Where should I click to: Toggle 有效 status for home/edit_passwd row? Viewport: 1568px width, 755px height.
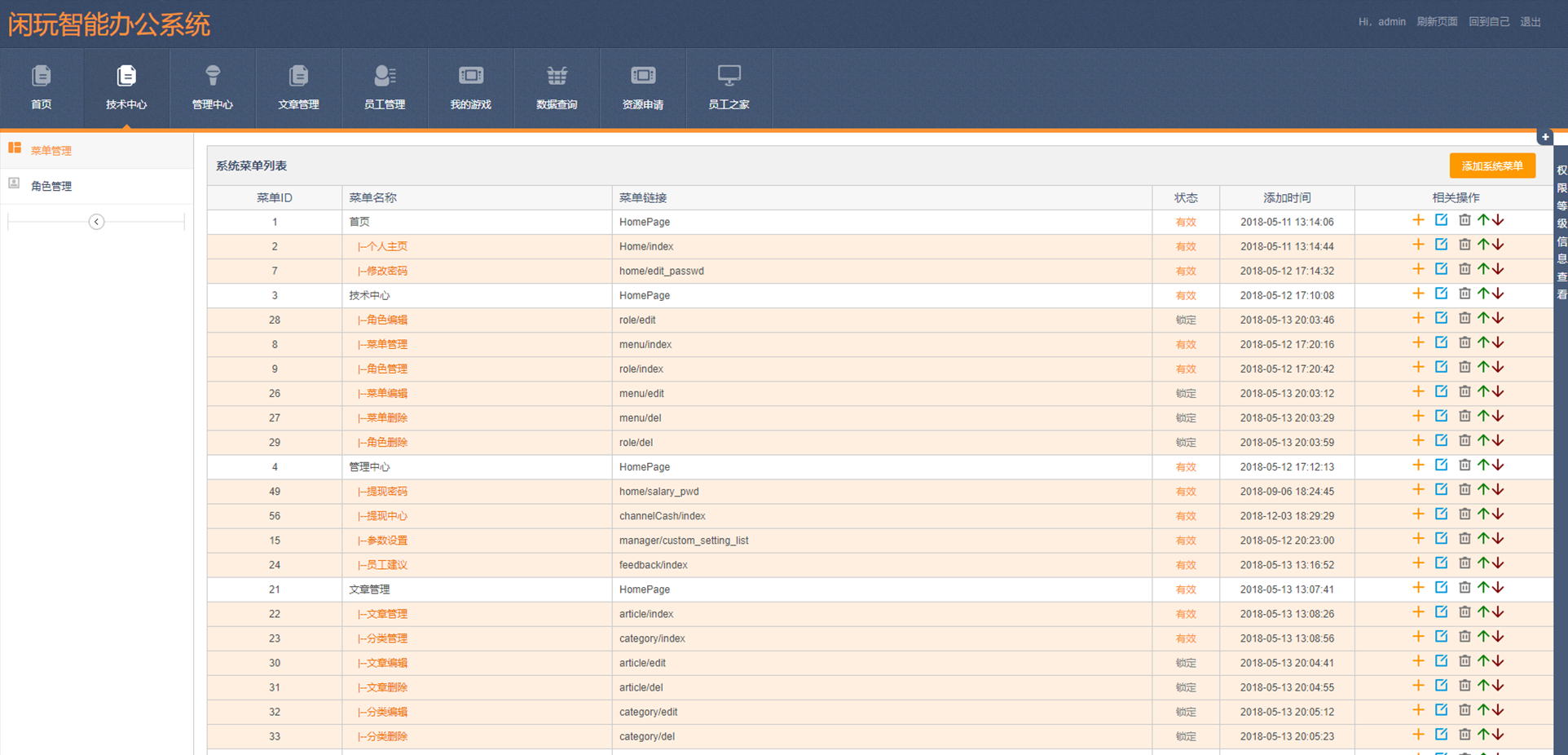1185,271
